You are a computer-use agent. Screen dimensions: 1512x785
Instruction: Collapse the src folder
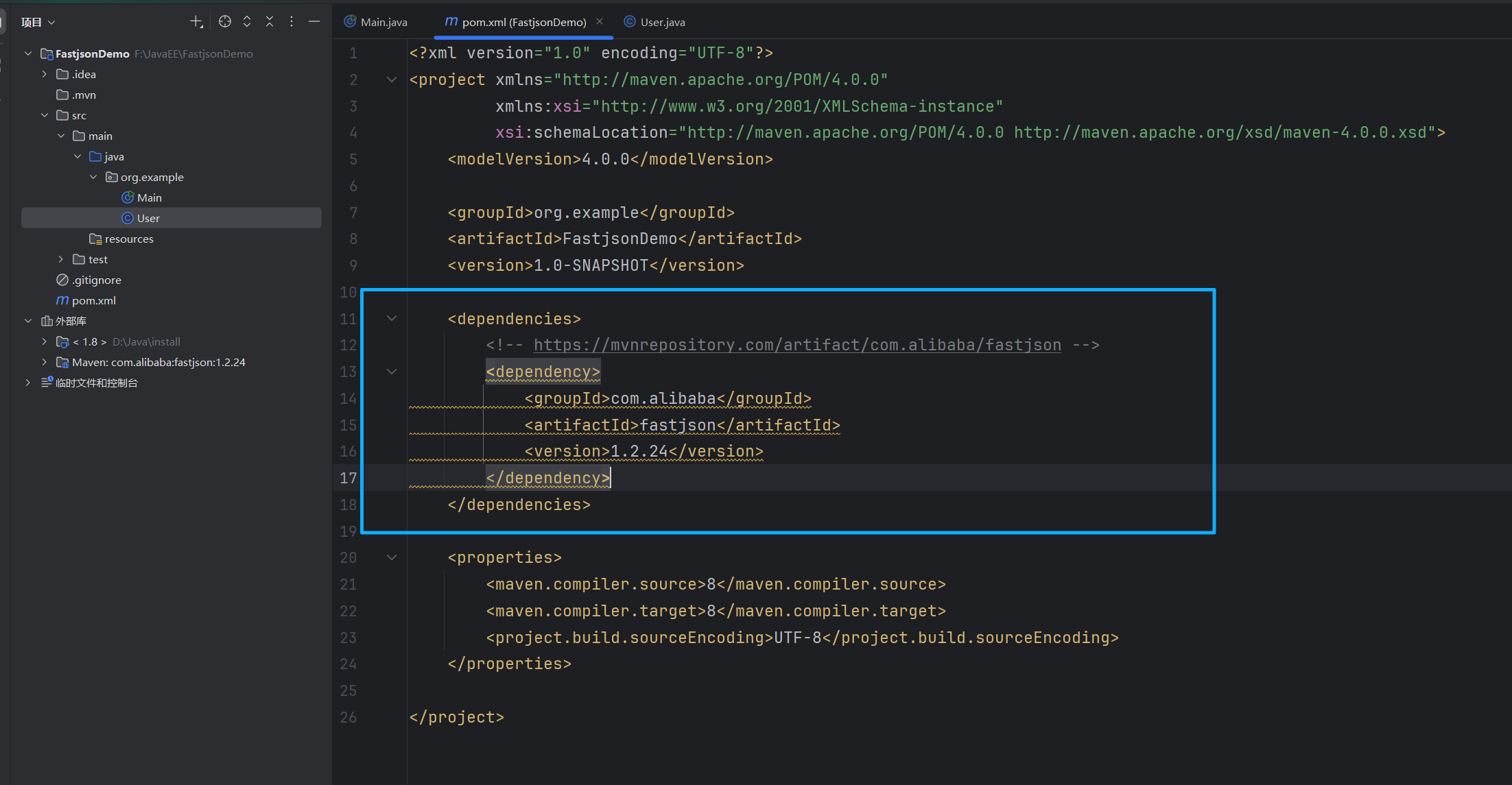45,115
